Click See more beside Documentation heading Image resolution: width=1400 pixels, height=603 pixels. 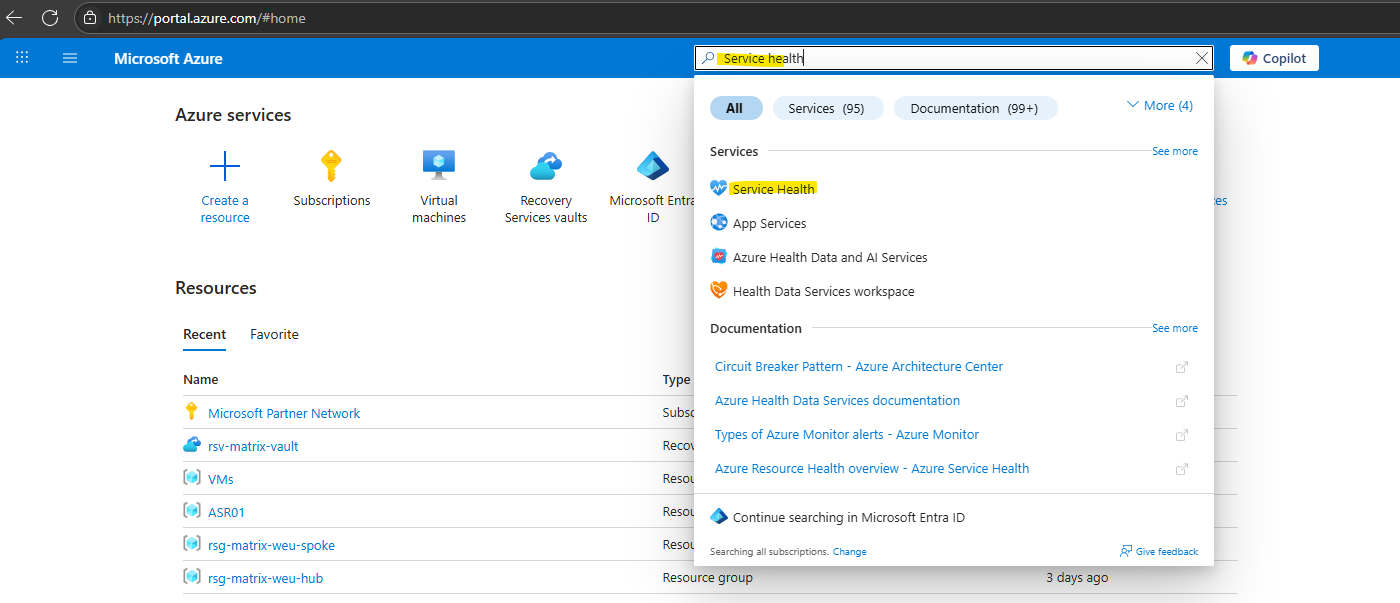click(x=1175, y=328)
